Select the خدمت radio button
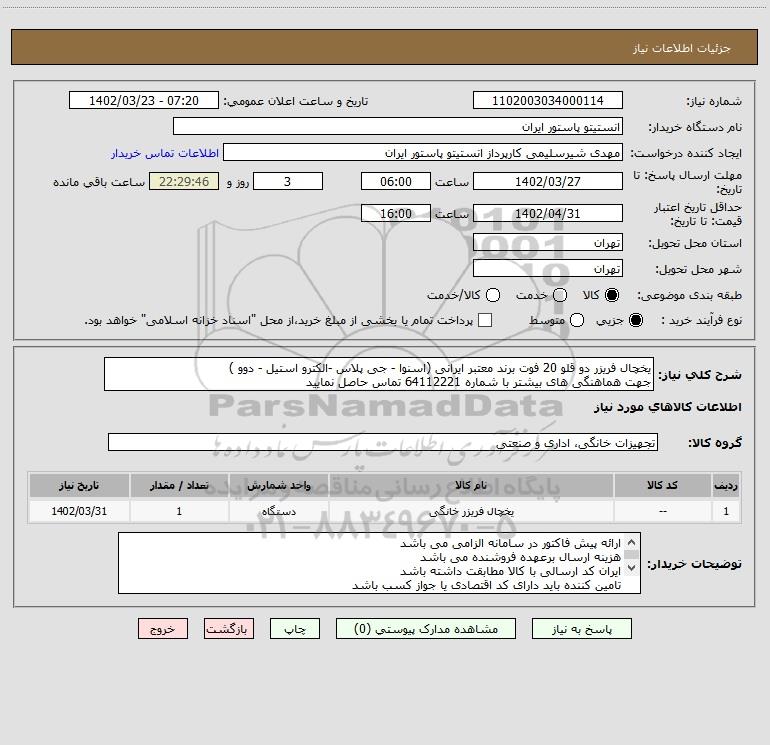The image size is (770, 745). pos(559,295)
